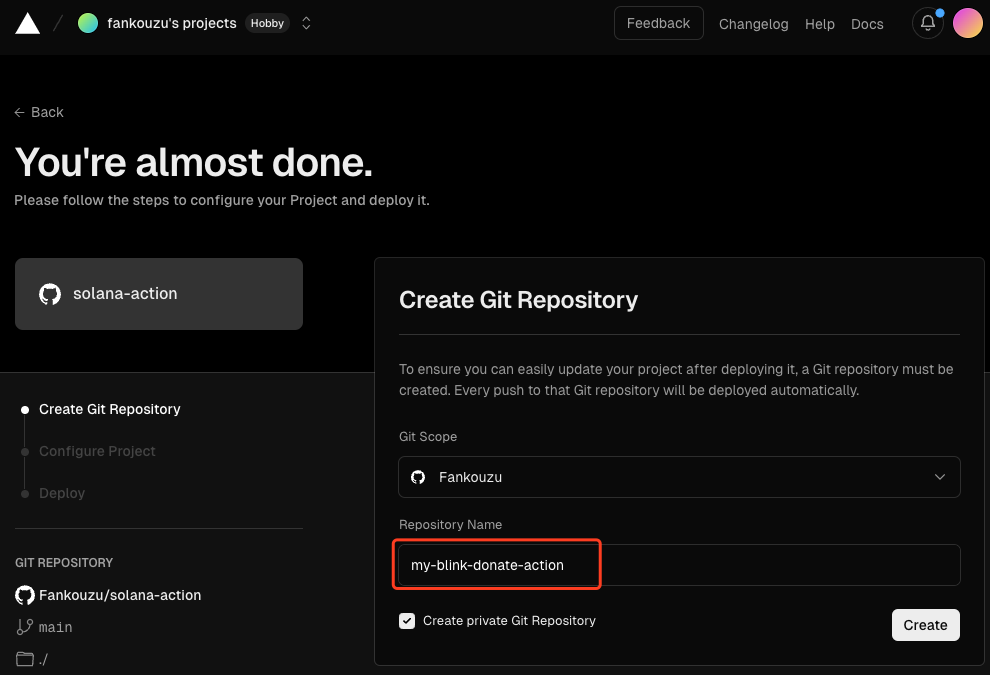
Task: Toggle Create private Git Repository checkbox
Action: click(407, 621)
